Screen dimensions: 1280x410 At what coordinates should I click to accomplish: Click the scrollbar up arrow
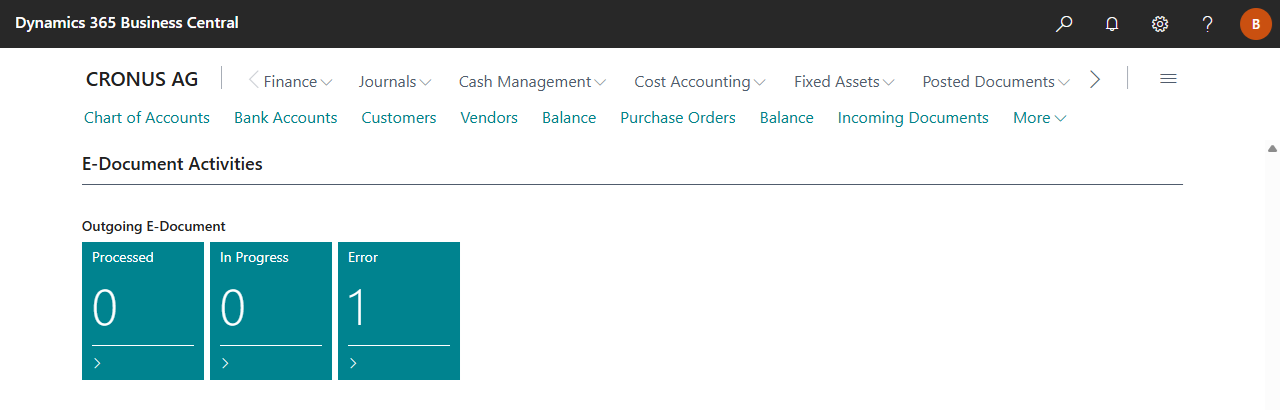point(1272,148)
